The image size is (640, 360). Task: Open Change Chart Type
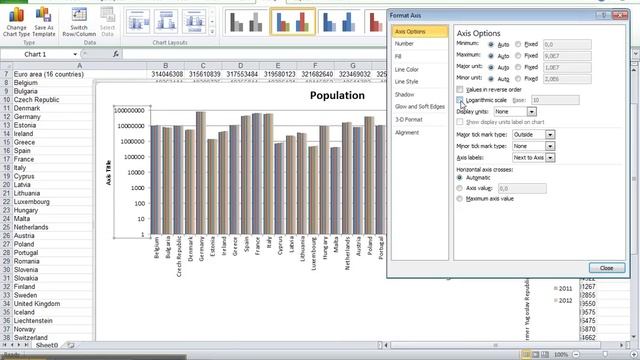tap(16, 23)
